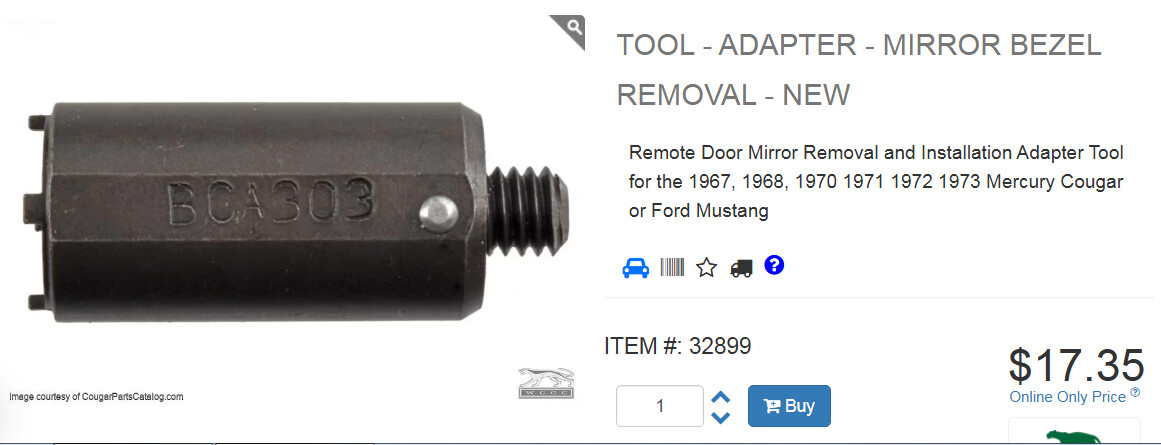Image resolution: width=1161 pixels, height=445 pixels.
Task: Add to favorites with the star icon
Action: [707, 268]
